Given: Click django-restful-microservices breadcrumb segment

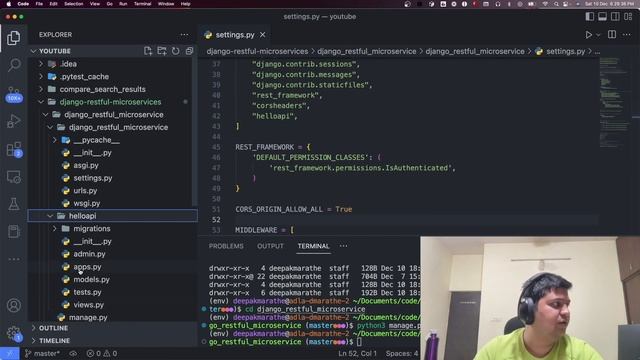Looking at the screenshot, I should point(257,51).
